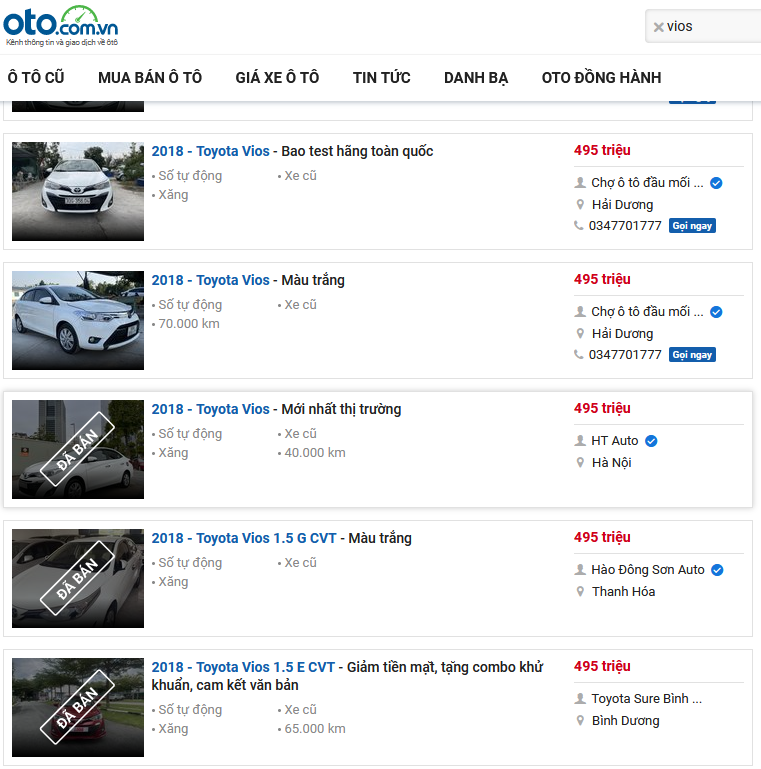Image resolution: width=761 pixels, height=769 pixels.
Task: Open the GIÁ XE Ô TÔ menu
Action: click(277, 77)
